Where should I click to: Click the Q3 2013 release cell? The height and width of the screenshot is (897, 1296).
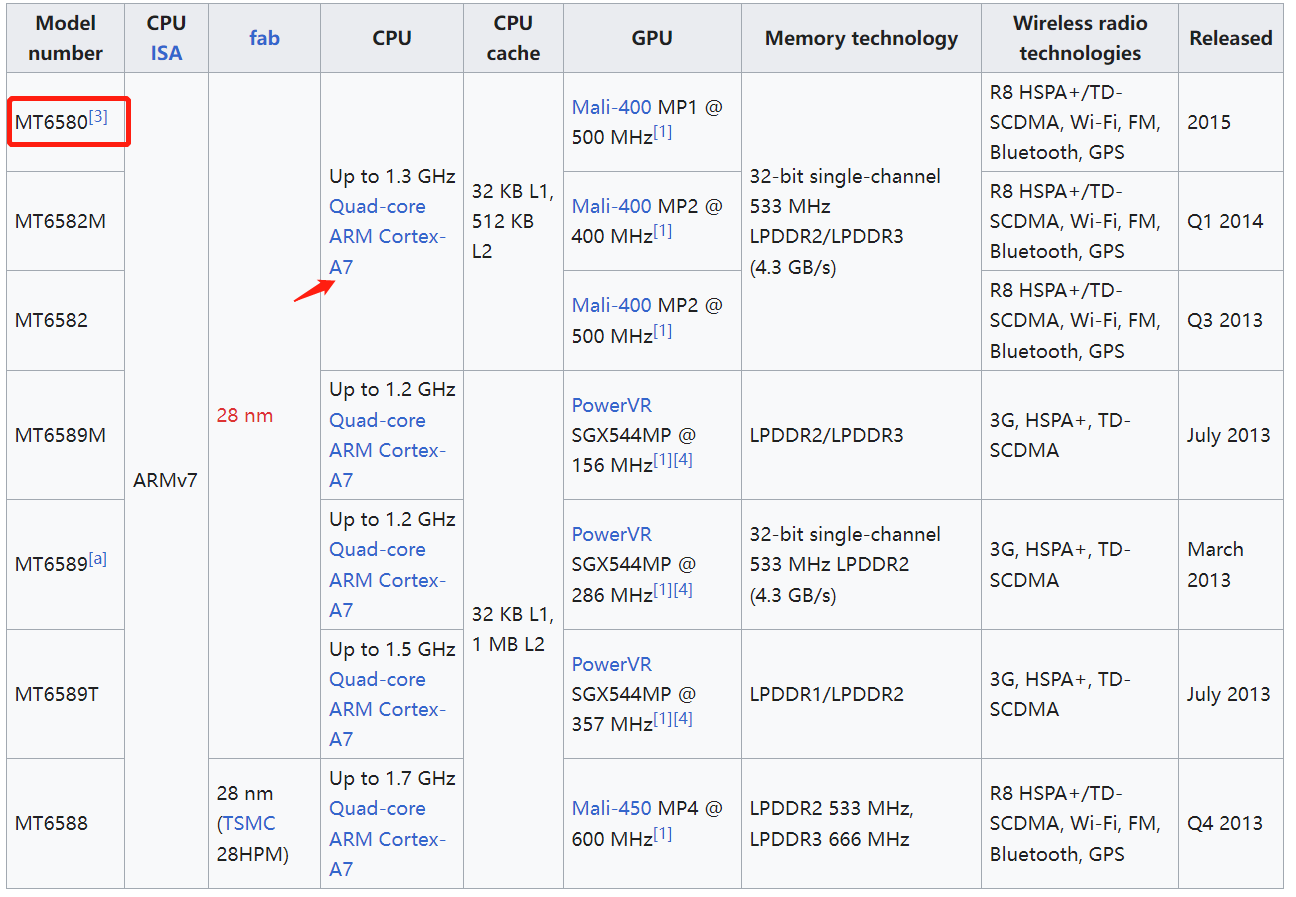[x=1231, y=320]
